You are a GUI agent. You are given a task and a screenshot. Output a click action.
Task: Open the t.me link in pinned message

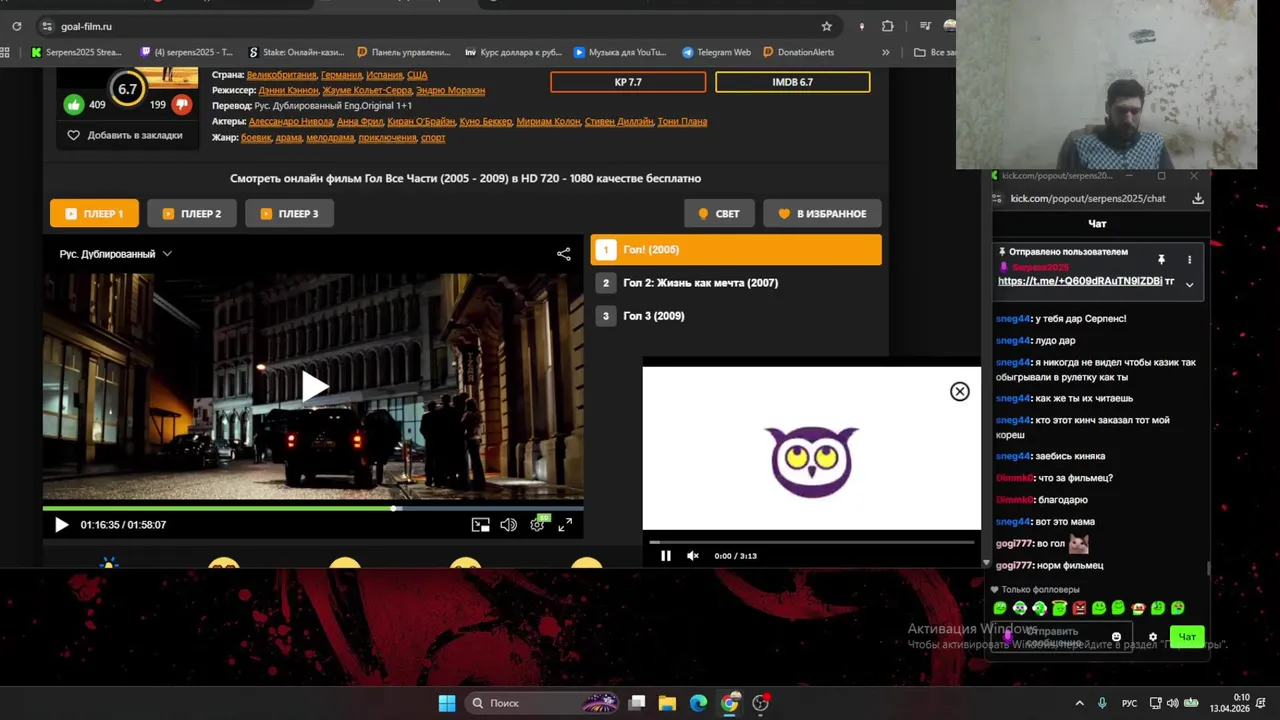[x=1080, y=281]
